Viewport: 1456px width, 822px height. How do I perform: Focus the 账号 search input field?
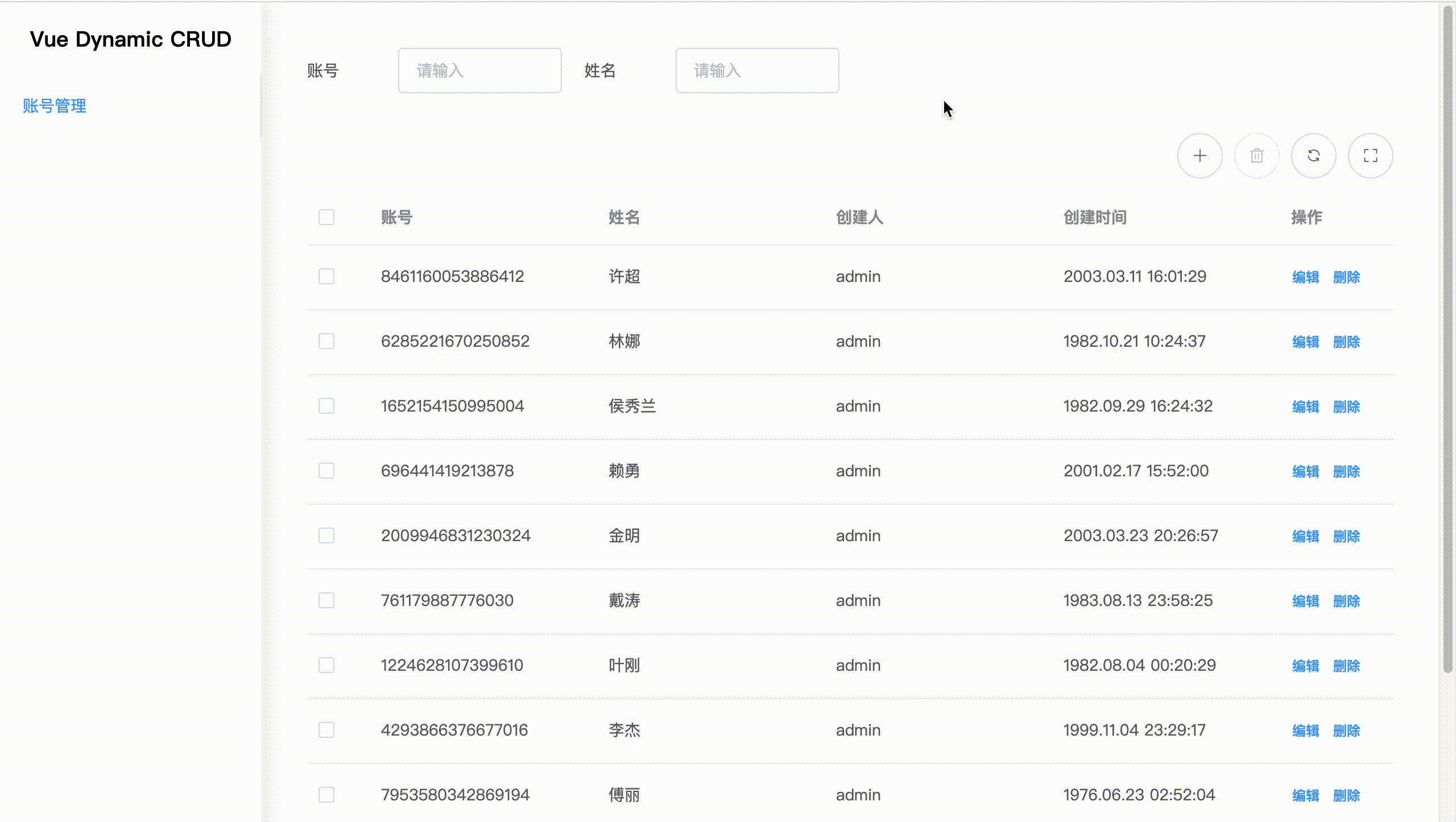pyautogui.click(x=479, y=70)
